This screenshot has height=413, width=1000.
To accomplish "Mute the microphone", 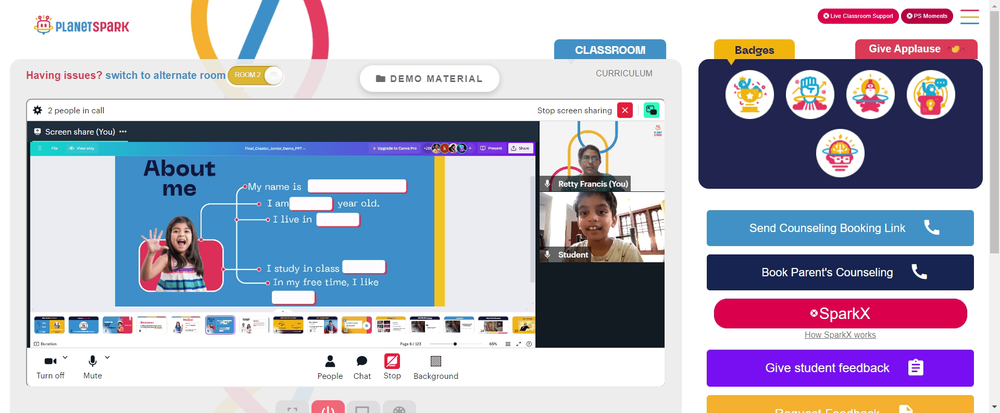I will (x=92, y=367).
